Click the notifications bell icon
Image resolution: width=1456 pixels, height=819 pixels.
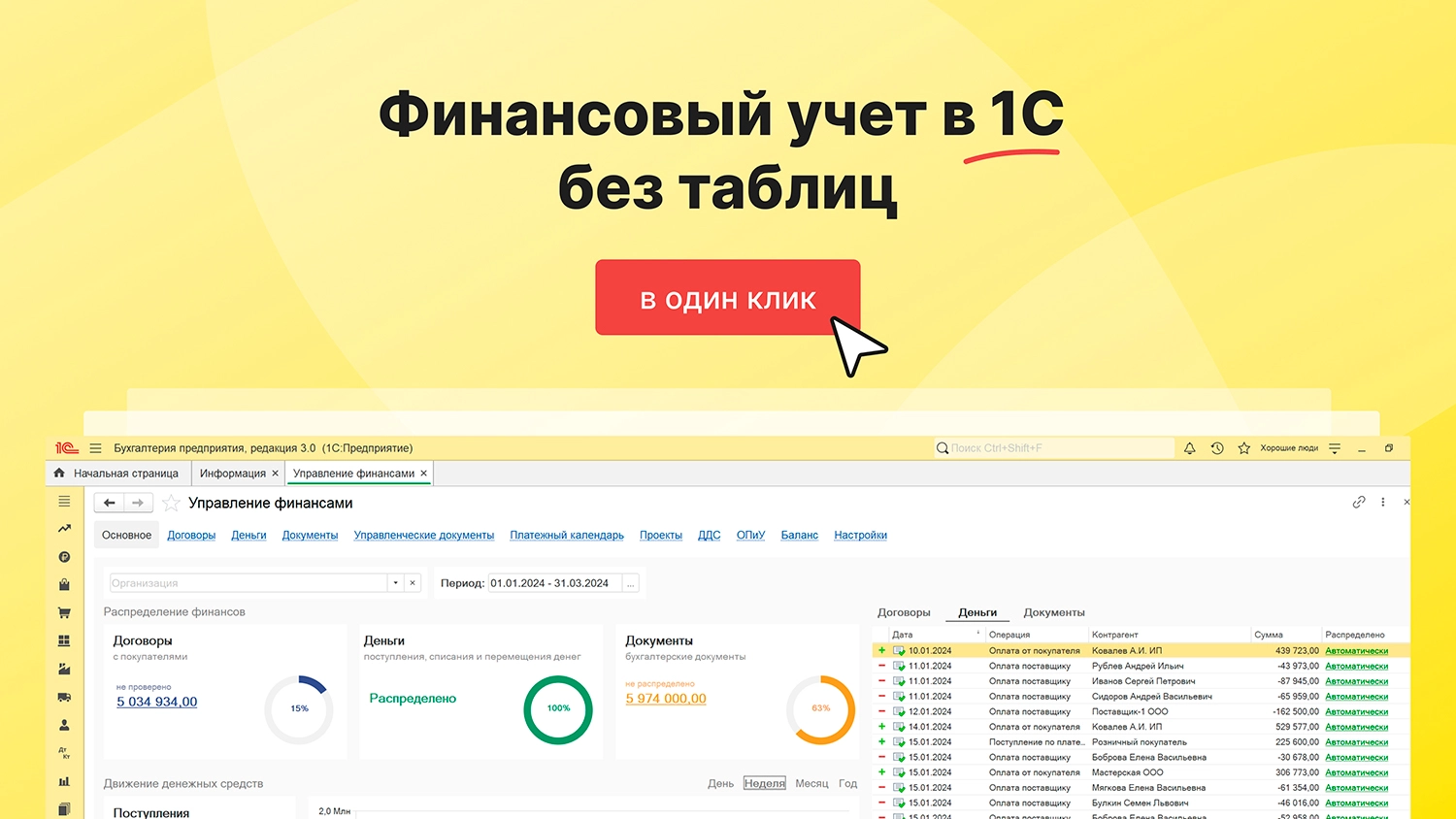1189,448
